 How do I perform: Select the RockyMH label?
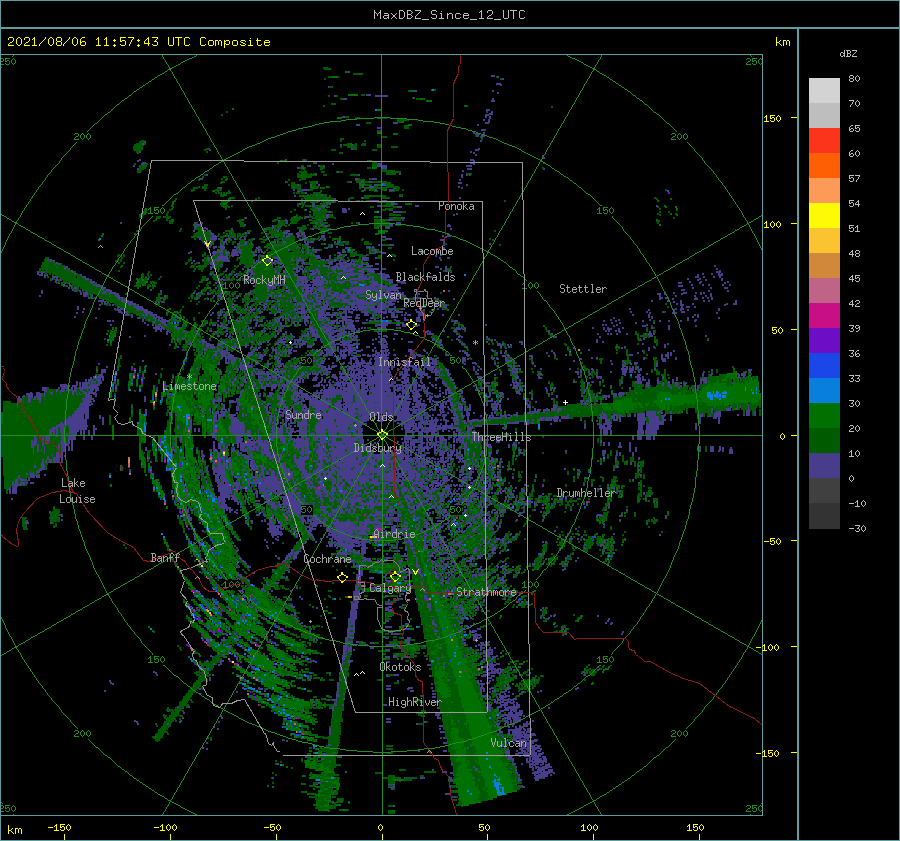(x=264, y=280)
